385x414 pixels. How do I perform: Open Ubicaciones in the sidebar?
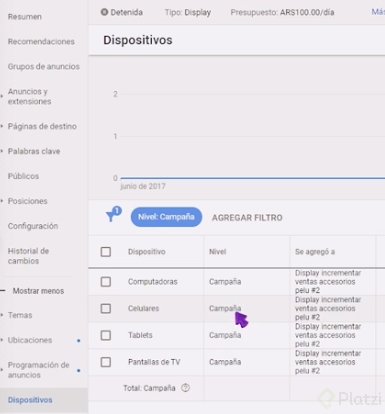(x=30, y=340)
